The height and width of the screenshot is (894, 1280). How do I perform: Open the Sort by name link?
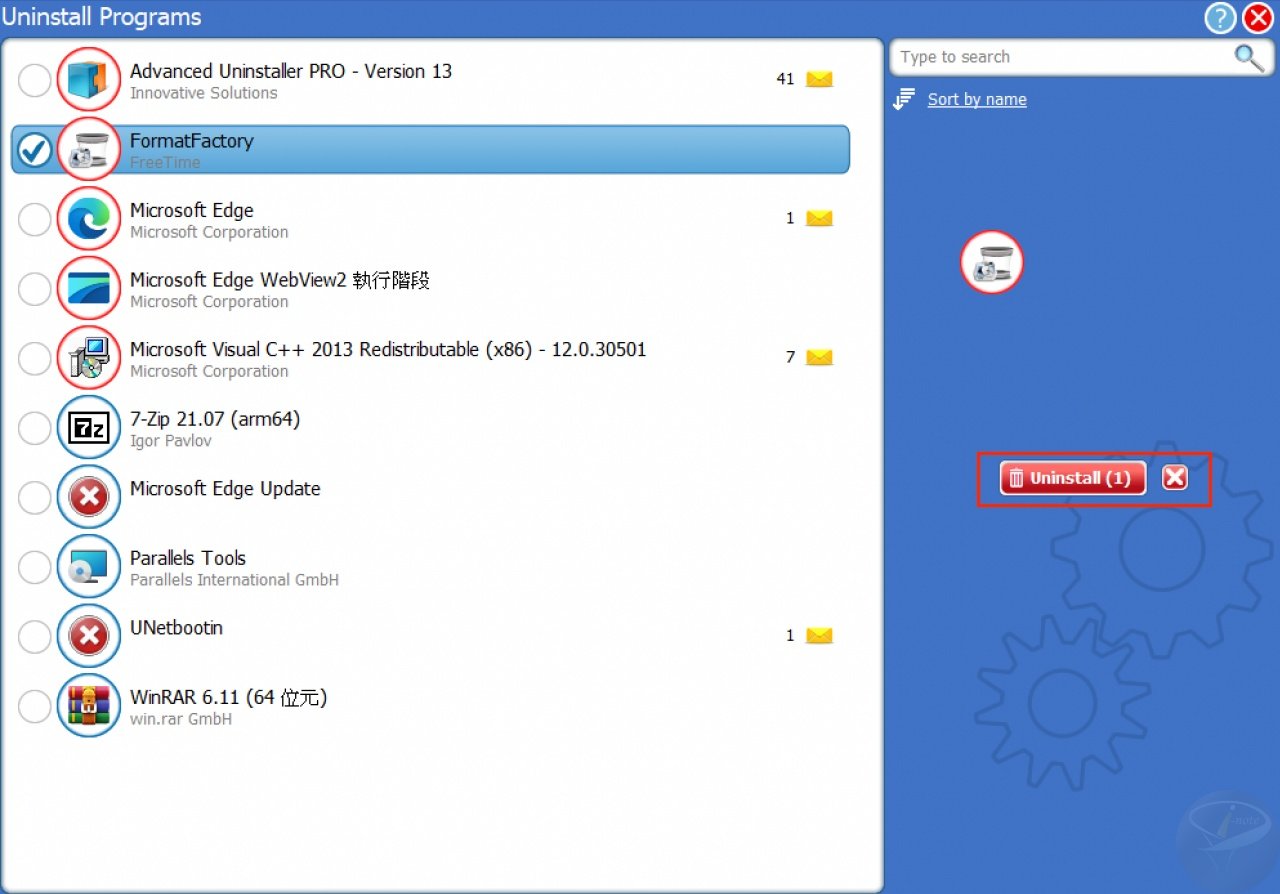pos(976,99)
